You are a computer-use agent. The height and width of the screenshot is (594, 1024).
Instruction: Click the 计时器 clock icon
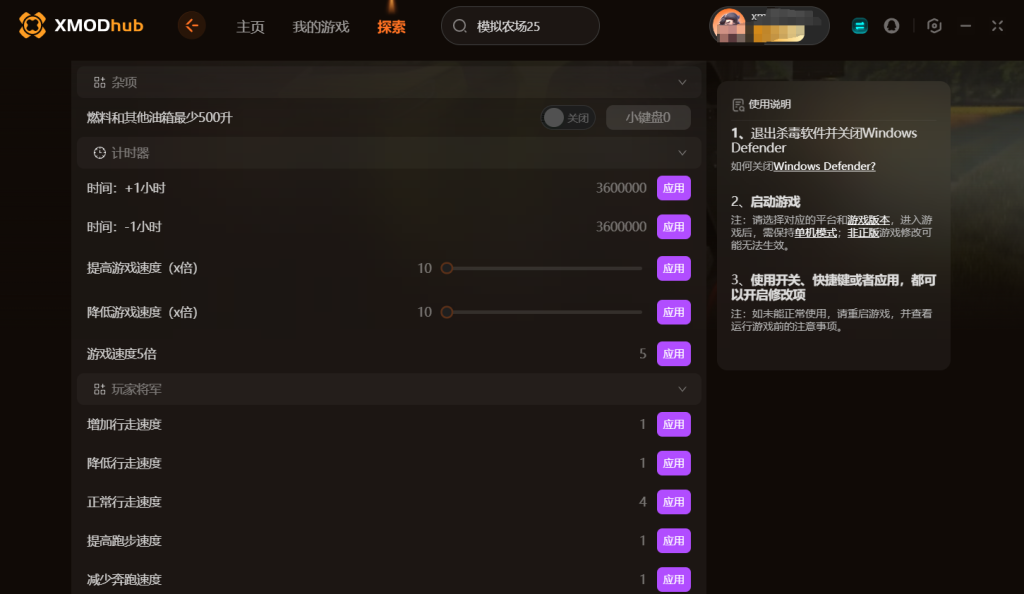click(x=99, y=153)
